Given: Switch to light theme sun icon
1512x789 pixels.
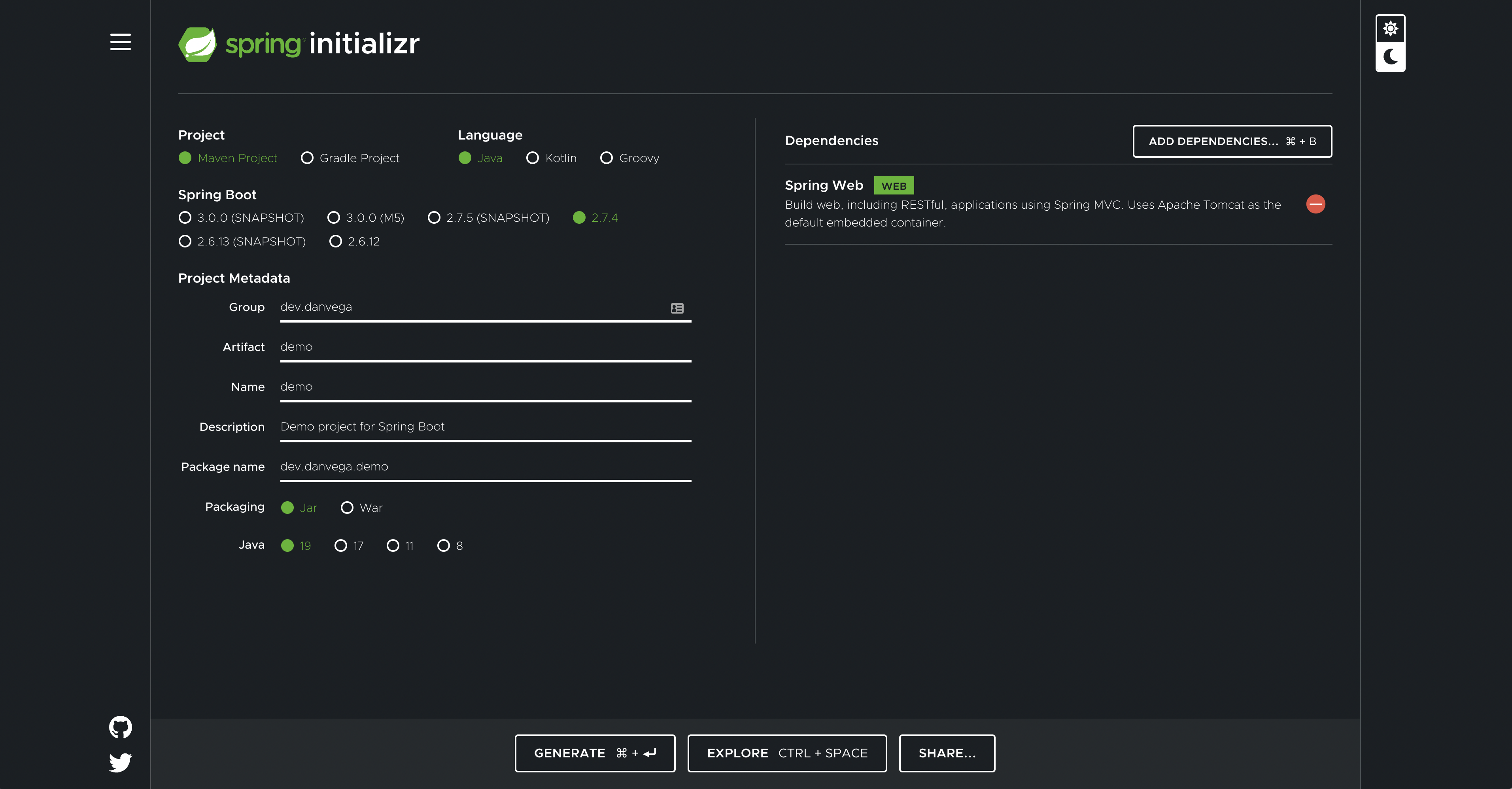Looking at the screenshot, I should click(x=1390, y=29).
